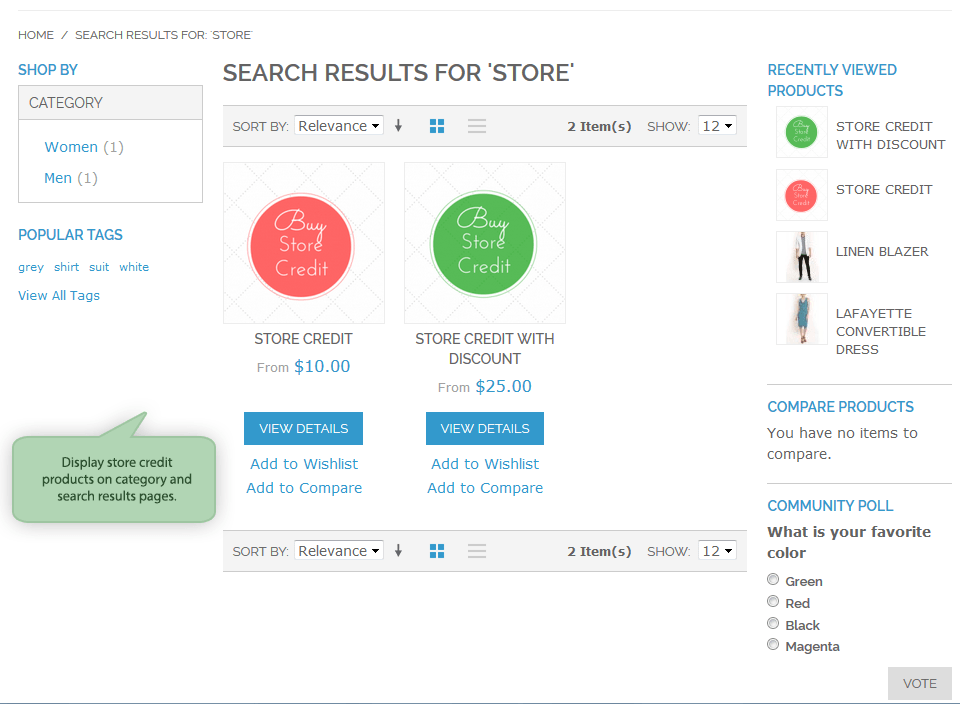Open the Show items per page dropdown
Screen dimensions: 960x704
tap(717, 125)
